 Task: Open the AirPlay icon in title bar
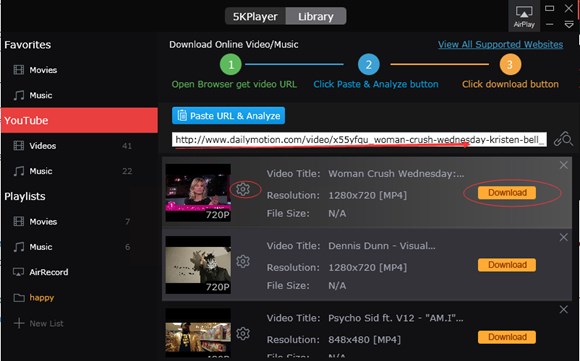(x=524, y=16)
